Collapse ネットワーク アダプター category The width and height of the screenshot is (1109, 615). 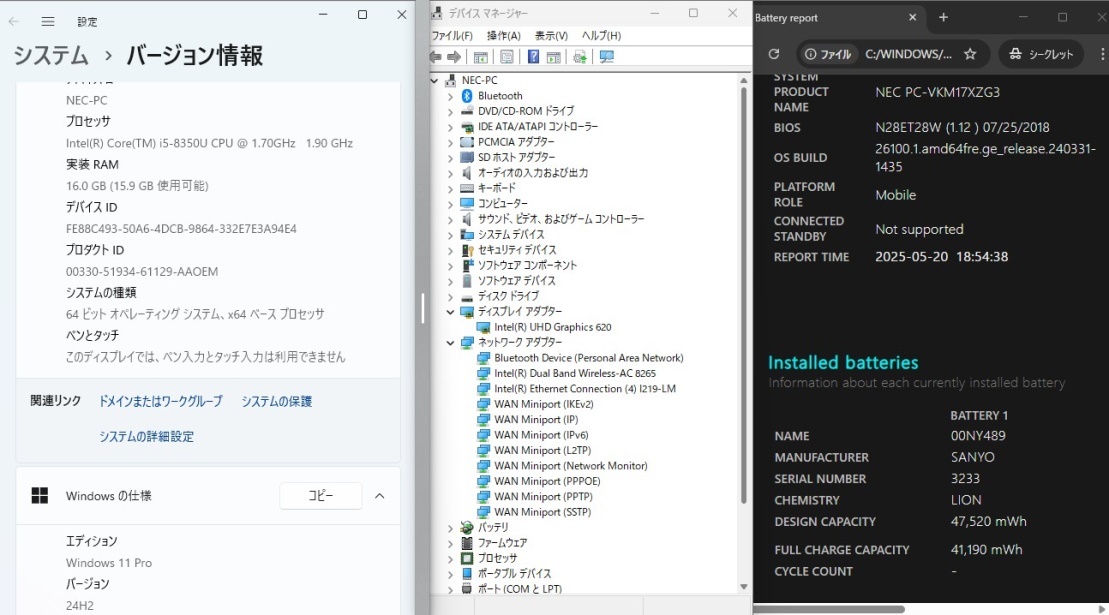tap(451, 343)
